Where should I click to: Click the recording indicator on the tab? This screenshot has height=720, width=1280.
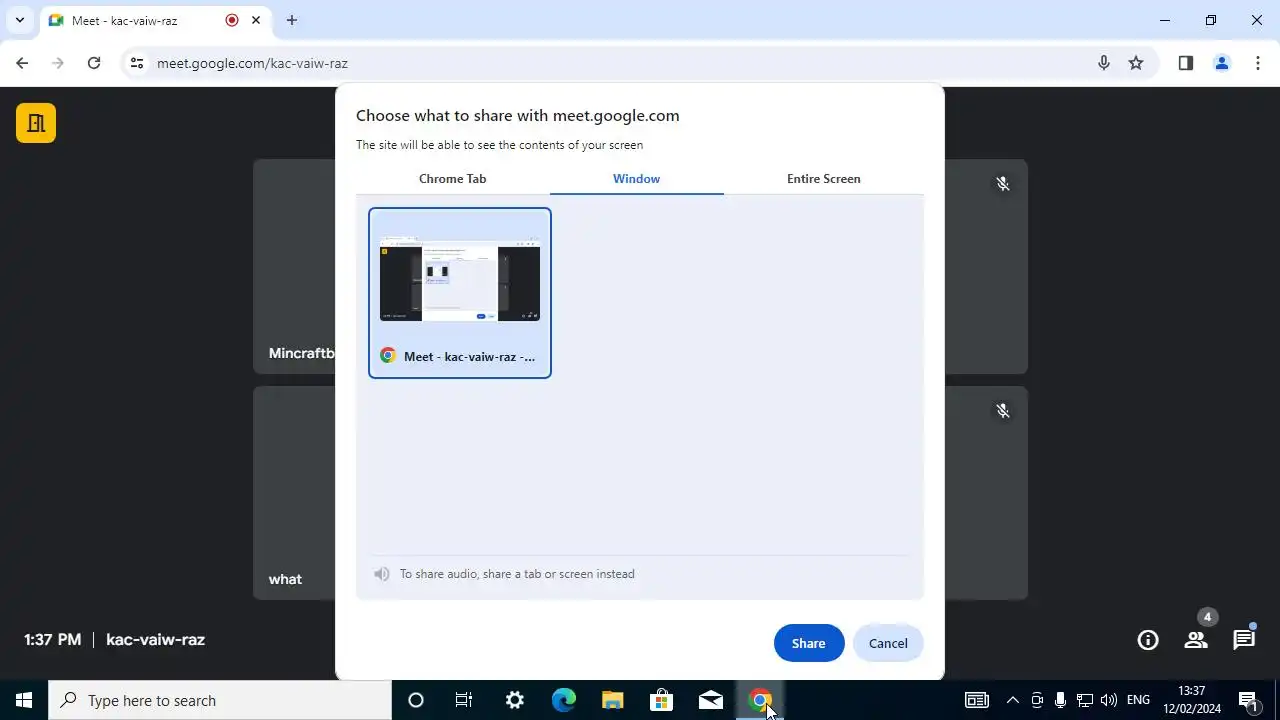click(232, 20)
